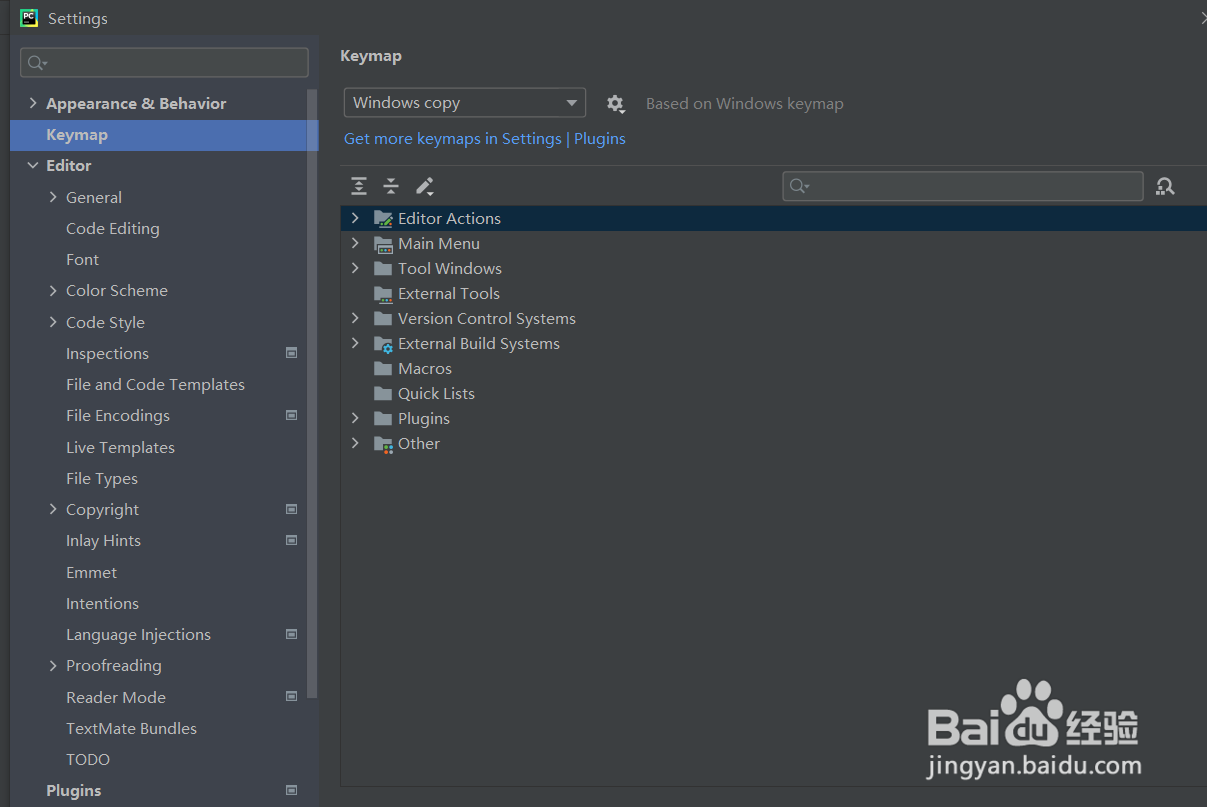Open Intentions settings page
Viewport: 1207px width, 807px height.
click(102, 603)
